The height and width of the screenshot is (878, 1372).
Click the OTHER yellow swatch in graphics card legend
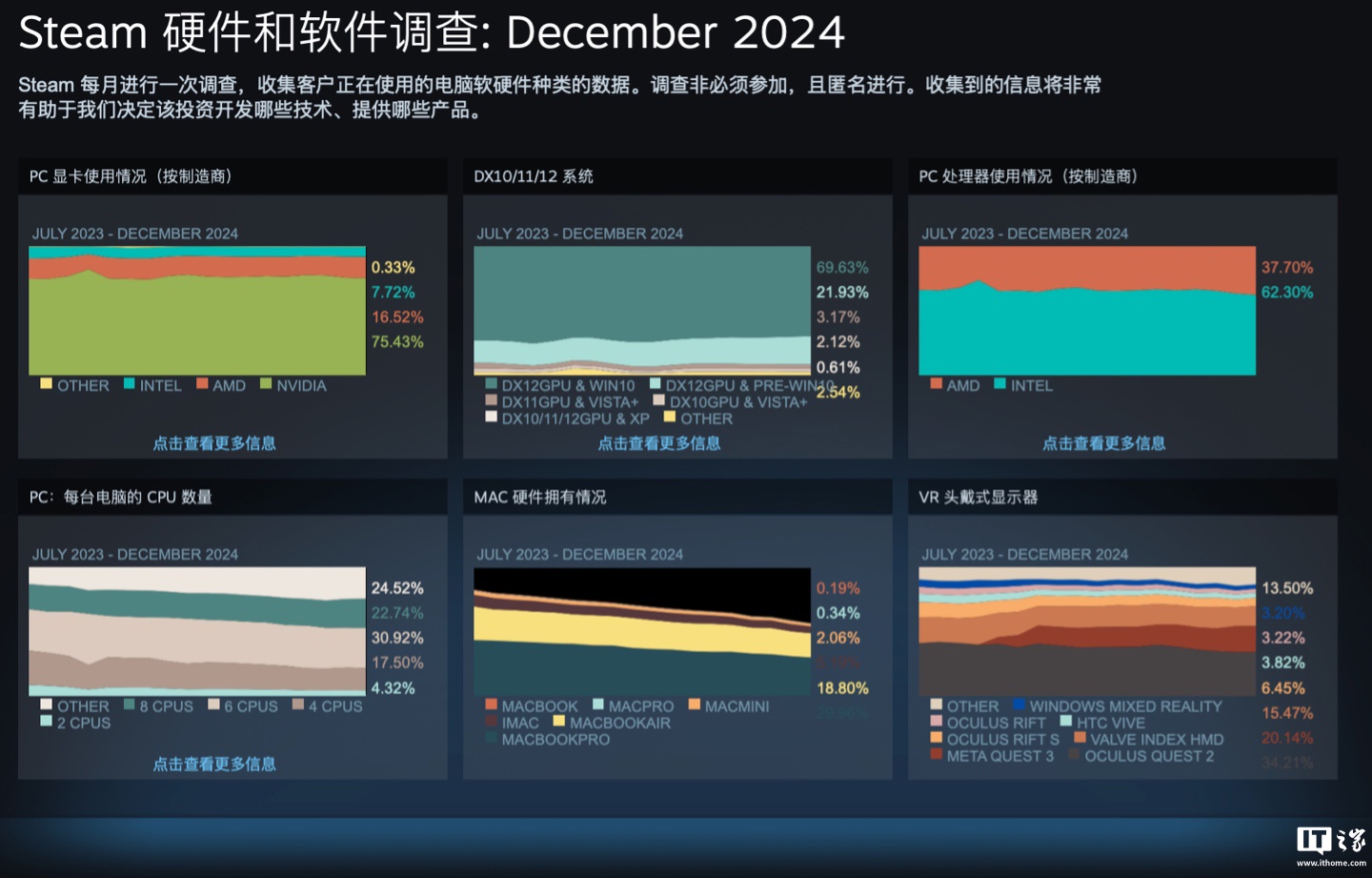coord(46,384)
